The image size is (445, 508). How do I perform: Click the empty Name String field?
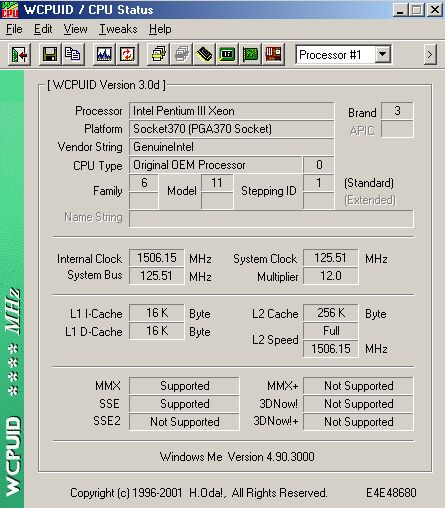click(271, 219)
